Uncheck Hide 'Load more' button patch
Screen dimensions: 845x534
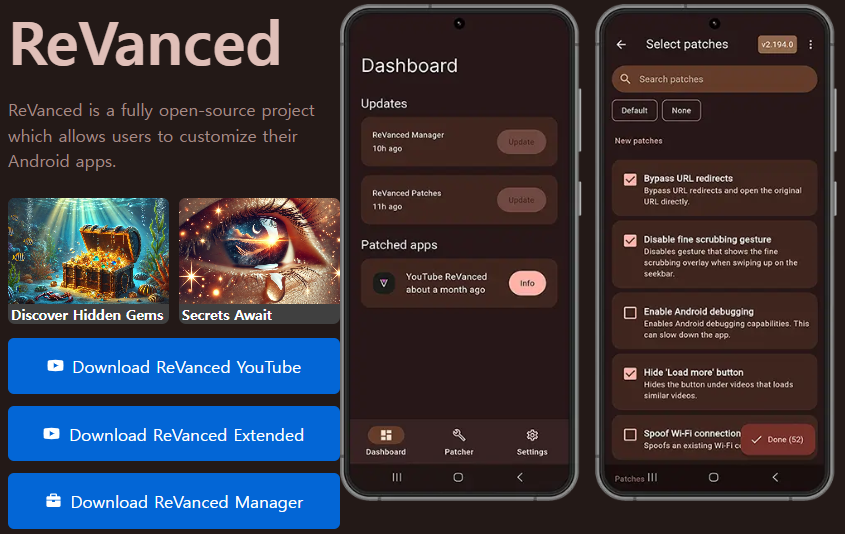click(630, 373)
